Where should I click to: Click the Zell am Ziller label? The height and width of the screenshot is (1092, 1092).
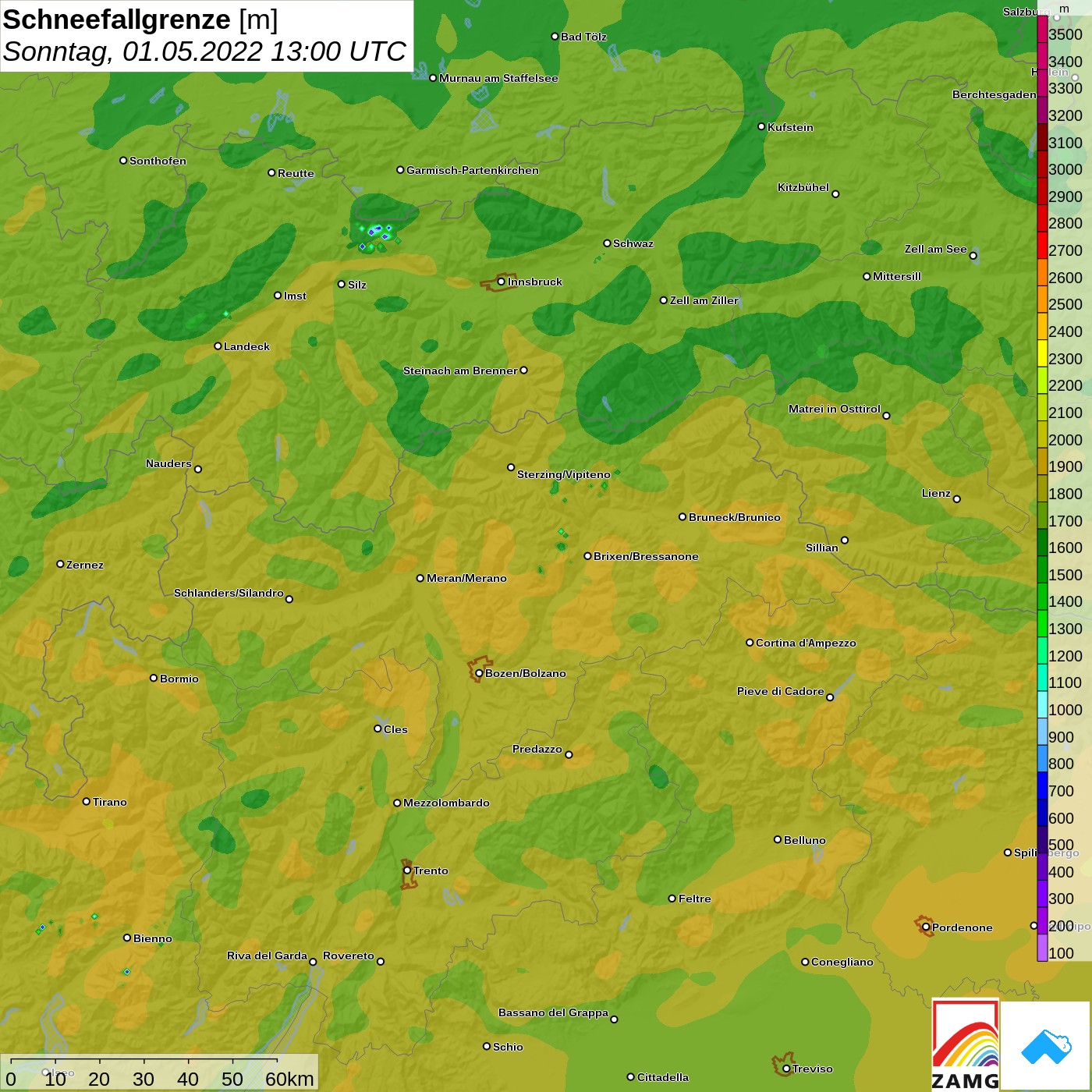coord(704,300)
